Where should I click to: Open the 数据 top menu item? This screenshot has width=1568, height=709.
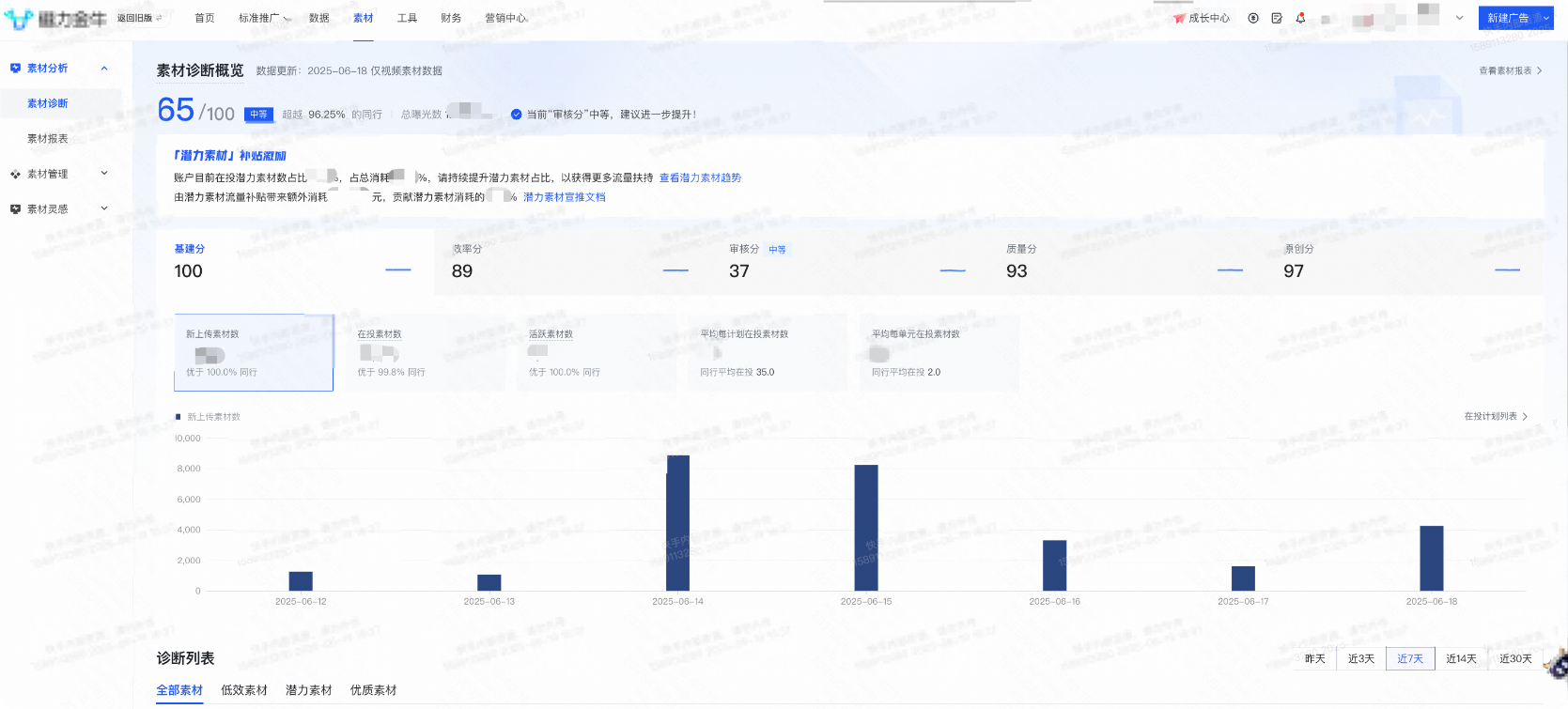pos(318,18)
